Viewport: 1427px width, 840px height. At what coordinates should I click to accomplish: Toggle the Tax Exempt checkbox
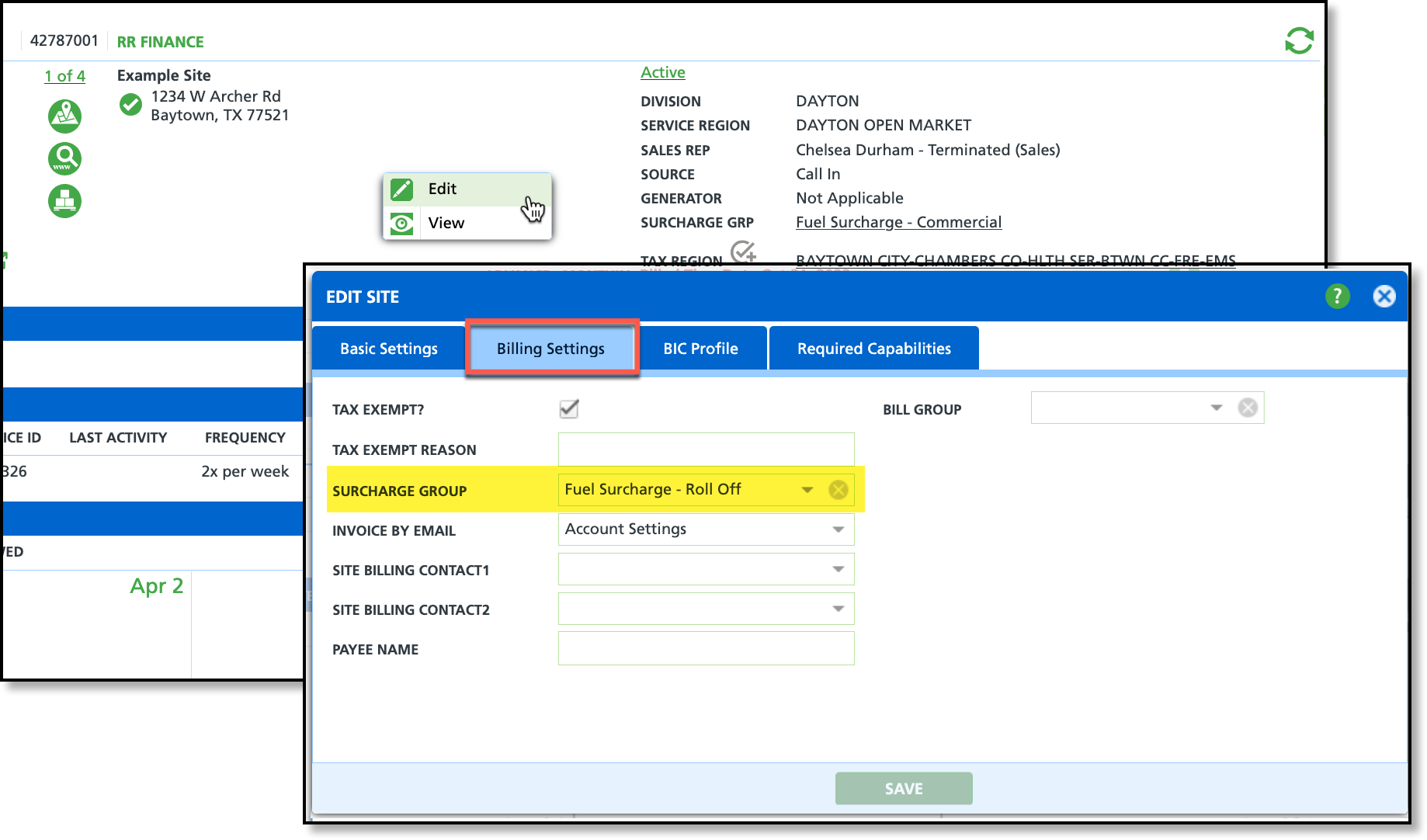point(569,408)
